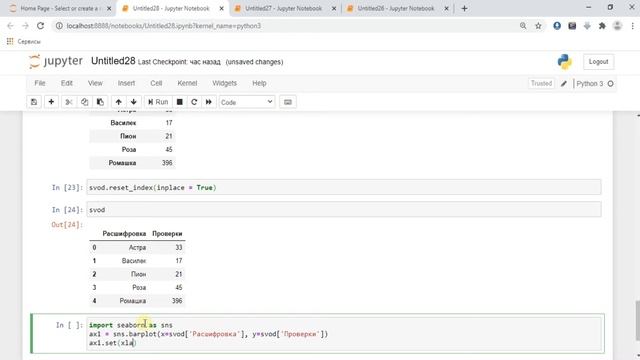Click the Расшифровка column header
This screenshot has height=360, width=640.
tap(124, 233)
